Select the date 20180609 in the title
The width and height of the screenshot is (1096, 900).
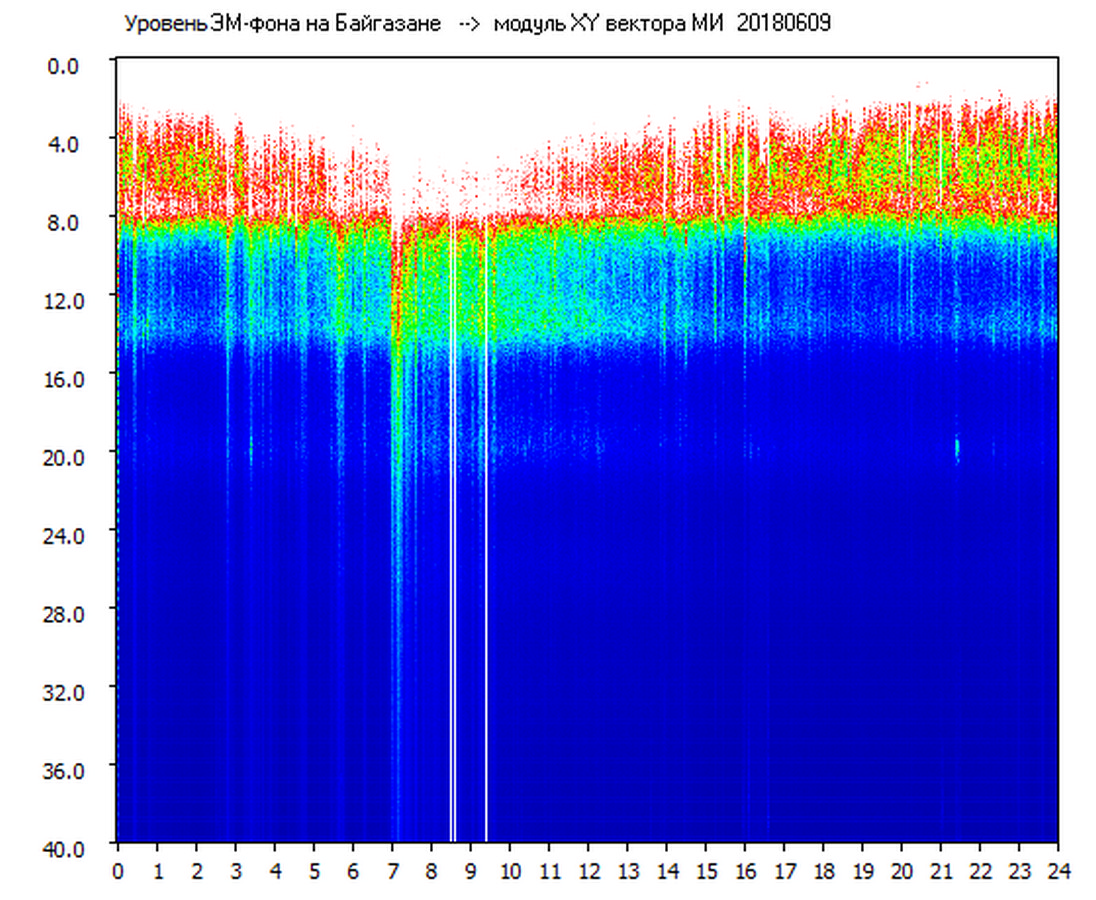coord(783,24)
